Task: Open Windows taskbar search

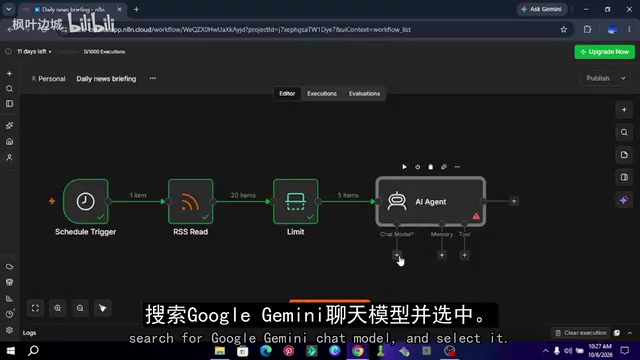Action: [x=33, y=351]
